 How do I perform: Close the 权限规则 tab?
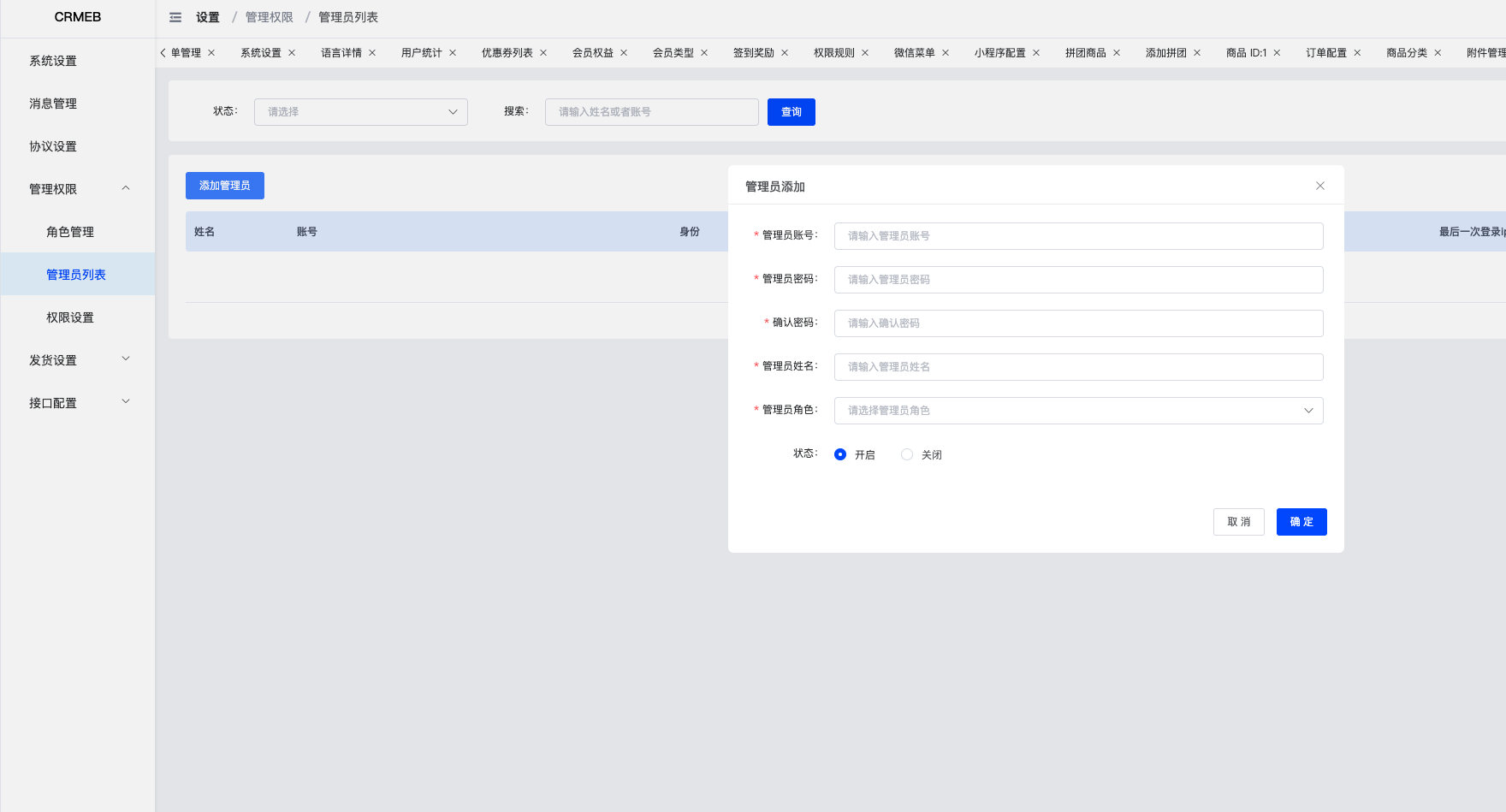click(865, 53)
